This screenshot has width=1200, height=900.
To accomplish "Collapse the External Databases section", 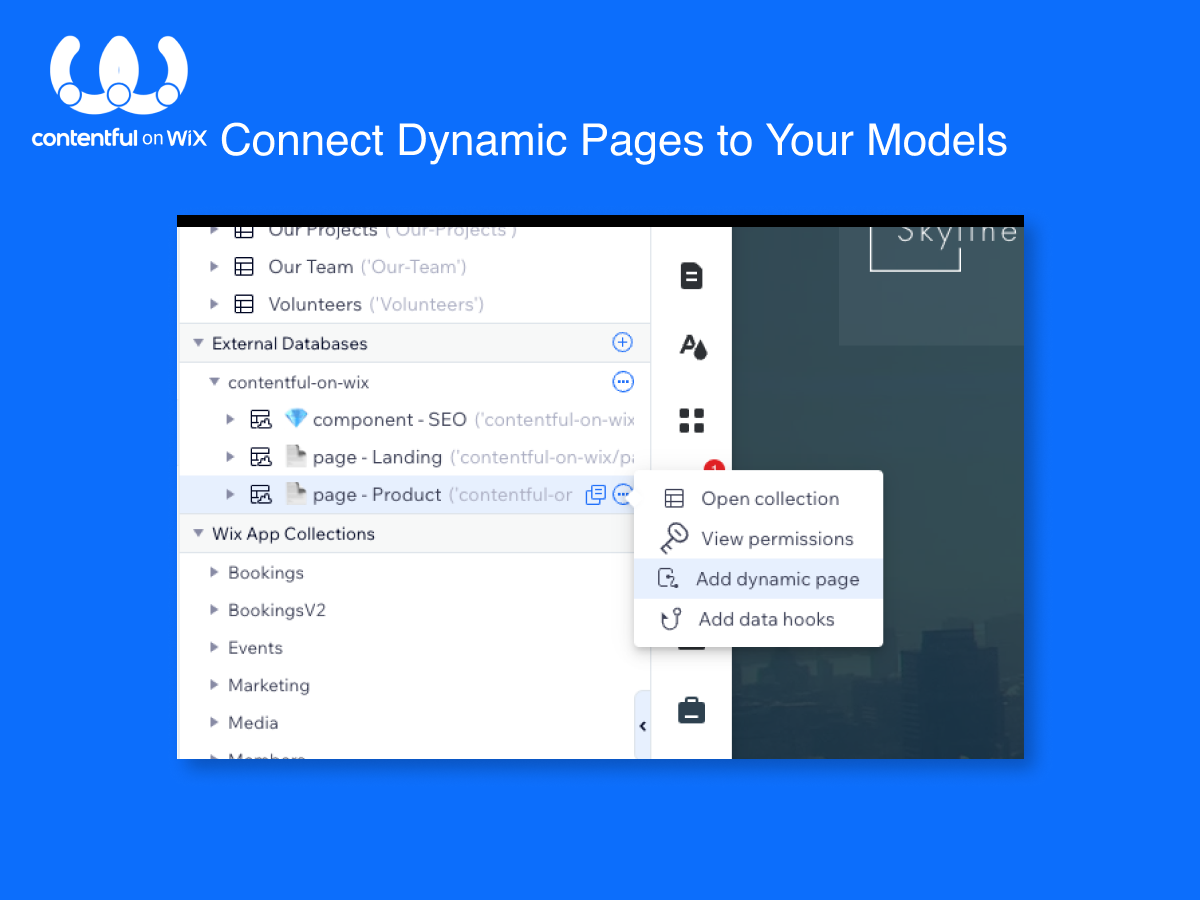I will [197, 343].
